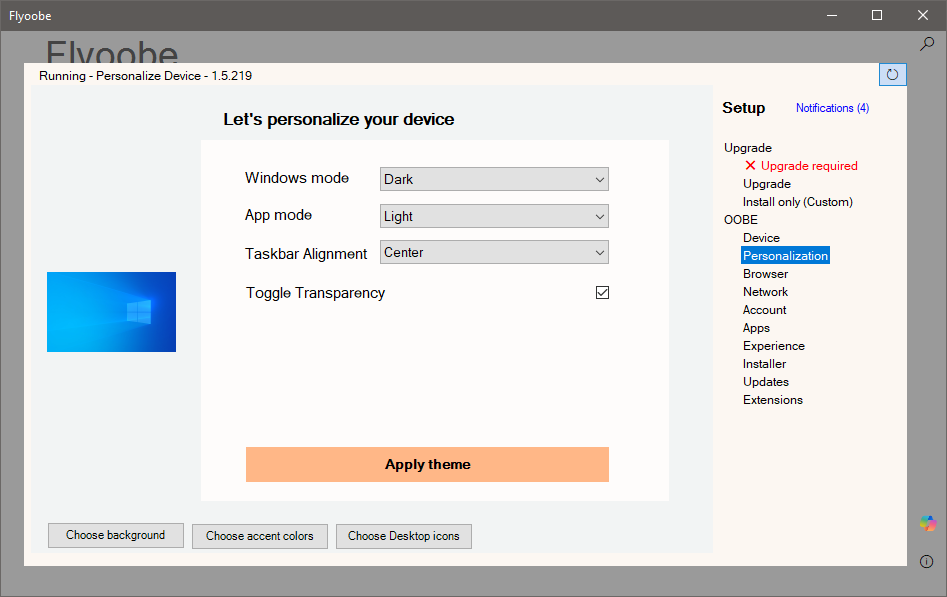Select Upgrade required entry

pos(809,166)
